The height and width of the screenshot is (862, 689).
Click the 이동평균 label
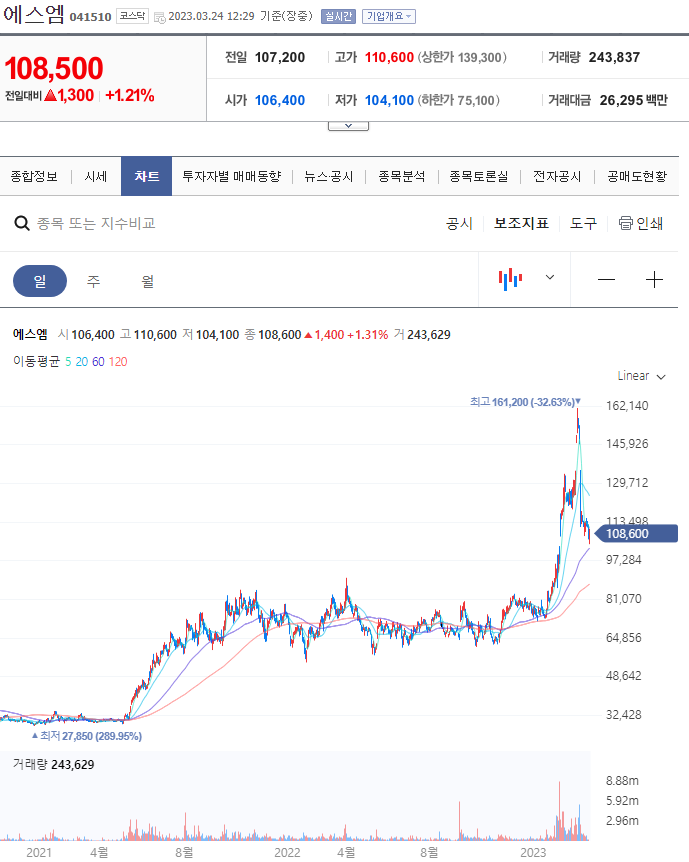pyautogui.click(x=36, y=362)
